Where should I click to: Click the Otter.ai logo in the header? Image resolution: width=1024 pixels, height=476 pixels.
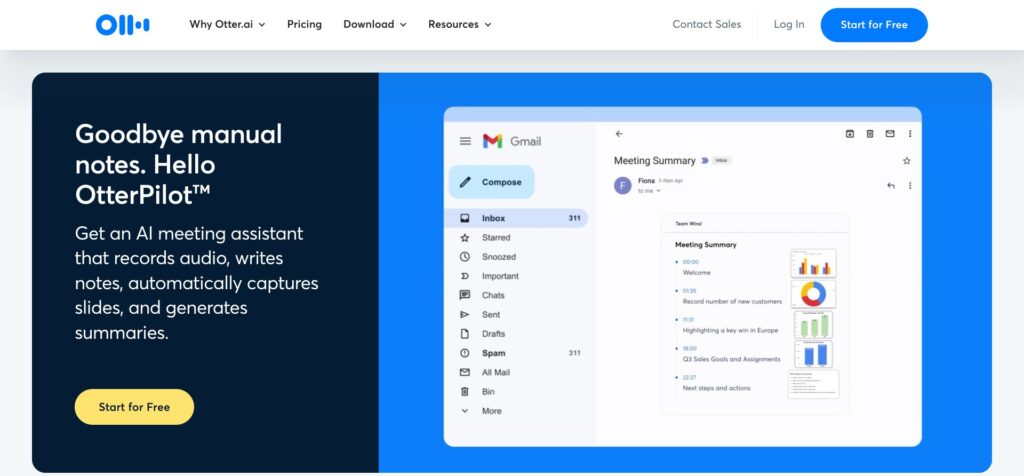(123, 25)
